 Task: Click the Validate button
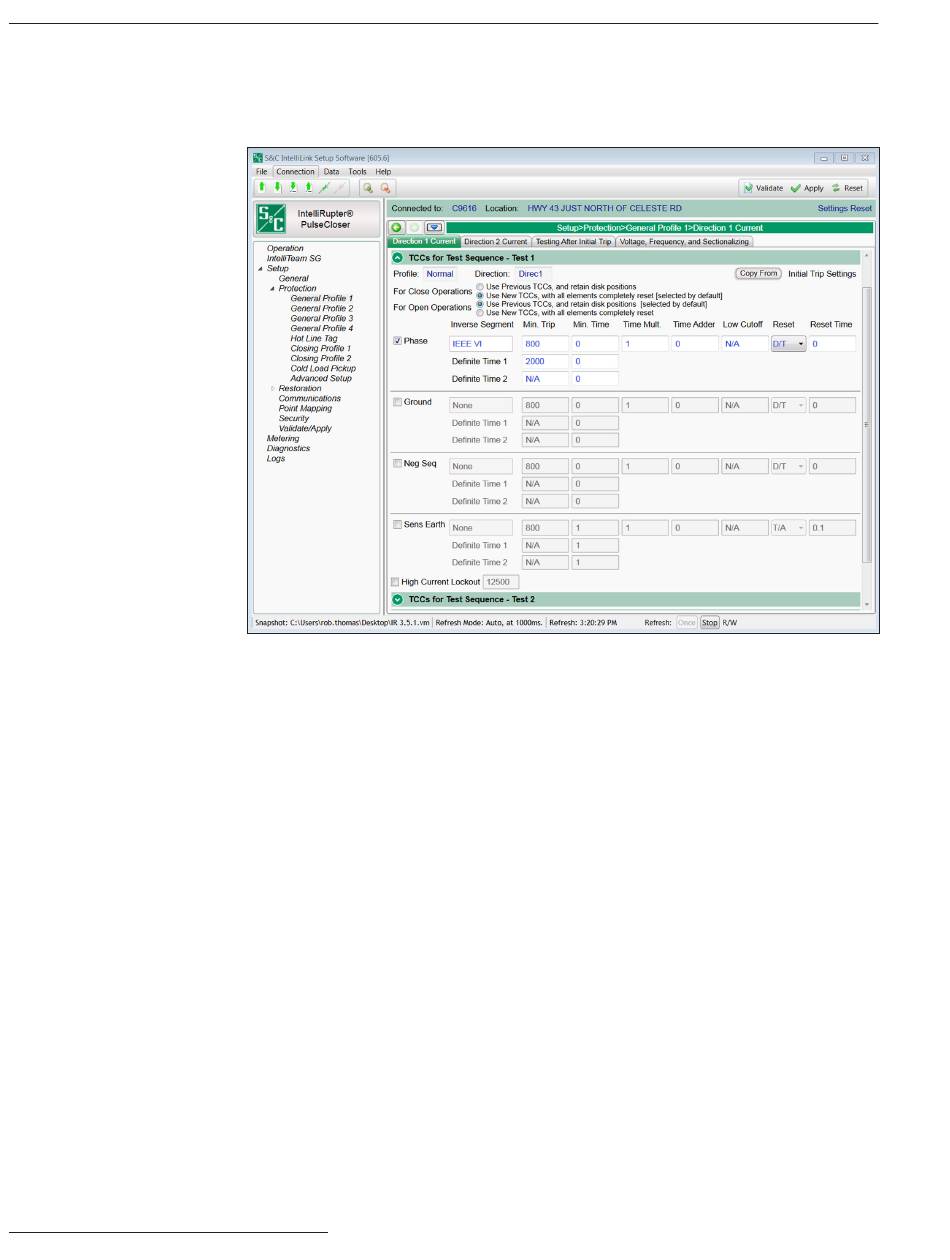[762, 188]
